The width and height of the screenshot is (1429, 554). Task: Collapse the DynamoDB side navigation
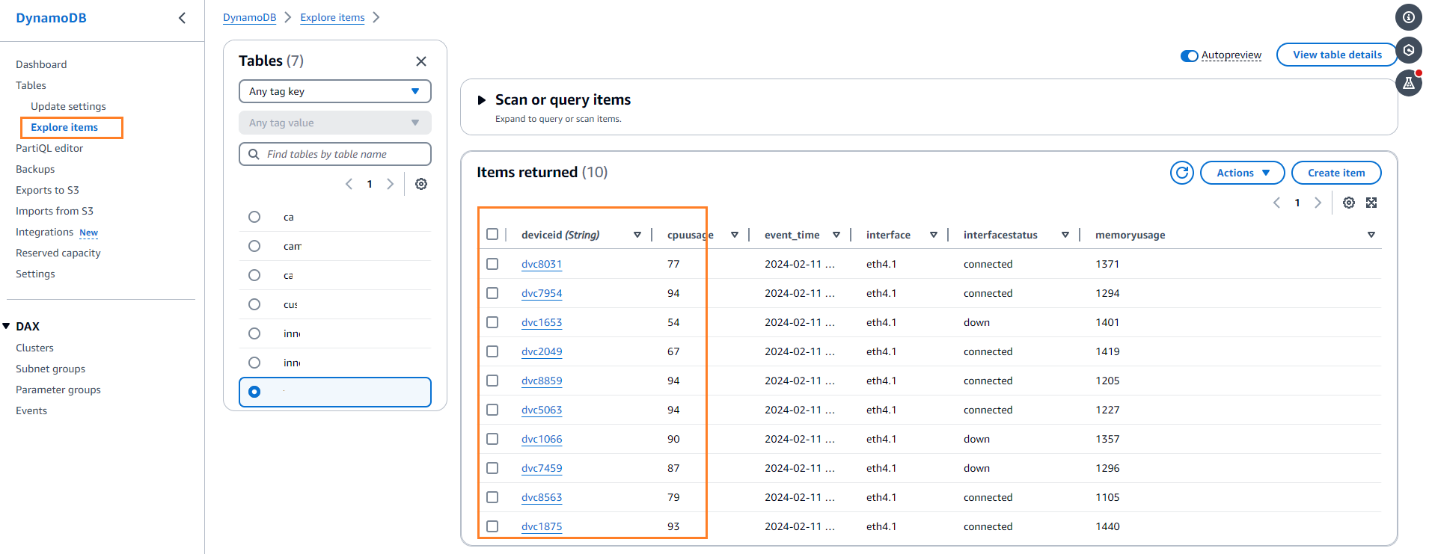[181, 18]
